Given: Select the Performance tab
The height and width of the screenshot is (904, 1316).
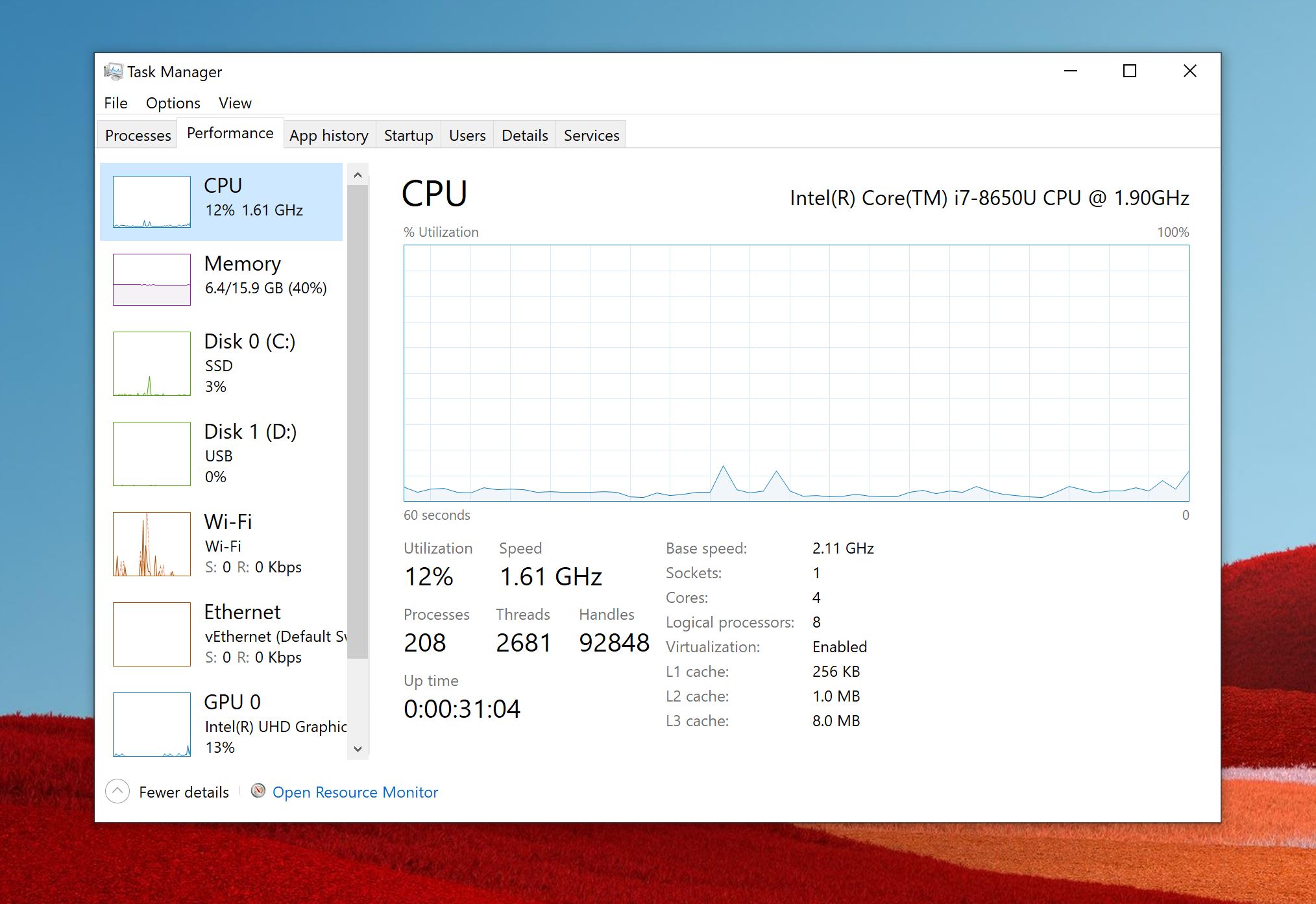Looking at the screenshot, I should (x=230, y=133).
